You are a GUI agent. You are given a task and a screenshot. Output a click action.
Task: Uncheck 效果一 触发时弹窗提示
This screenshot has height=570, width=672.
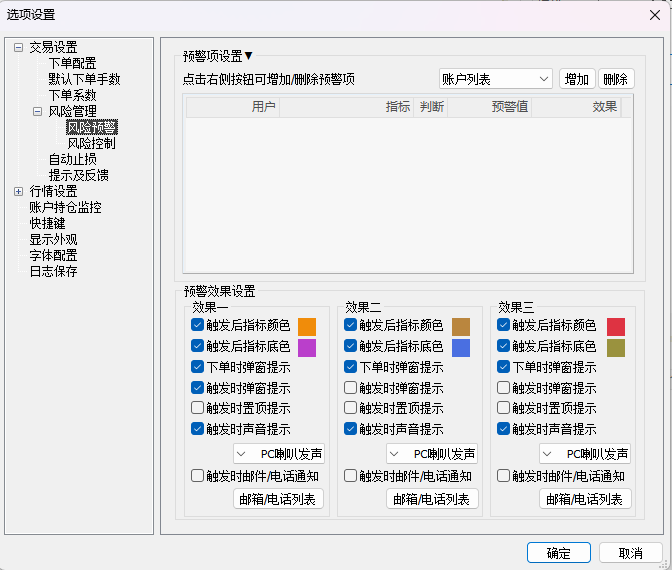(x=197, y=387)
